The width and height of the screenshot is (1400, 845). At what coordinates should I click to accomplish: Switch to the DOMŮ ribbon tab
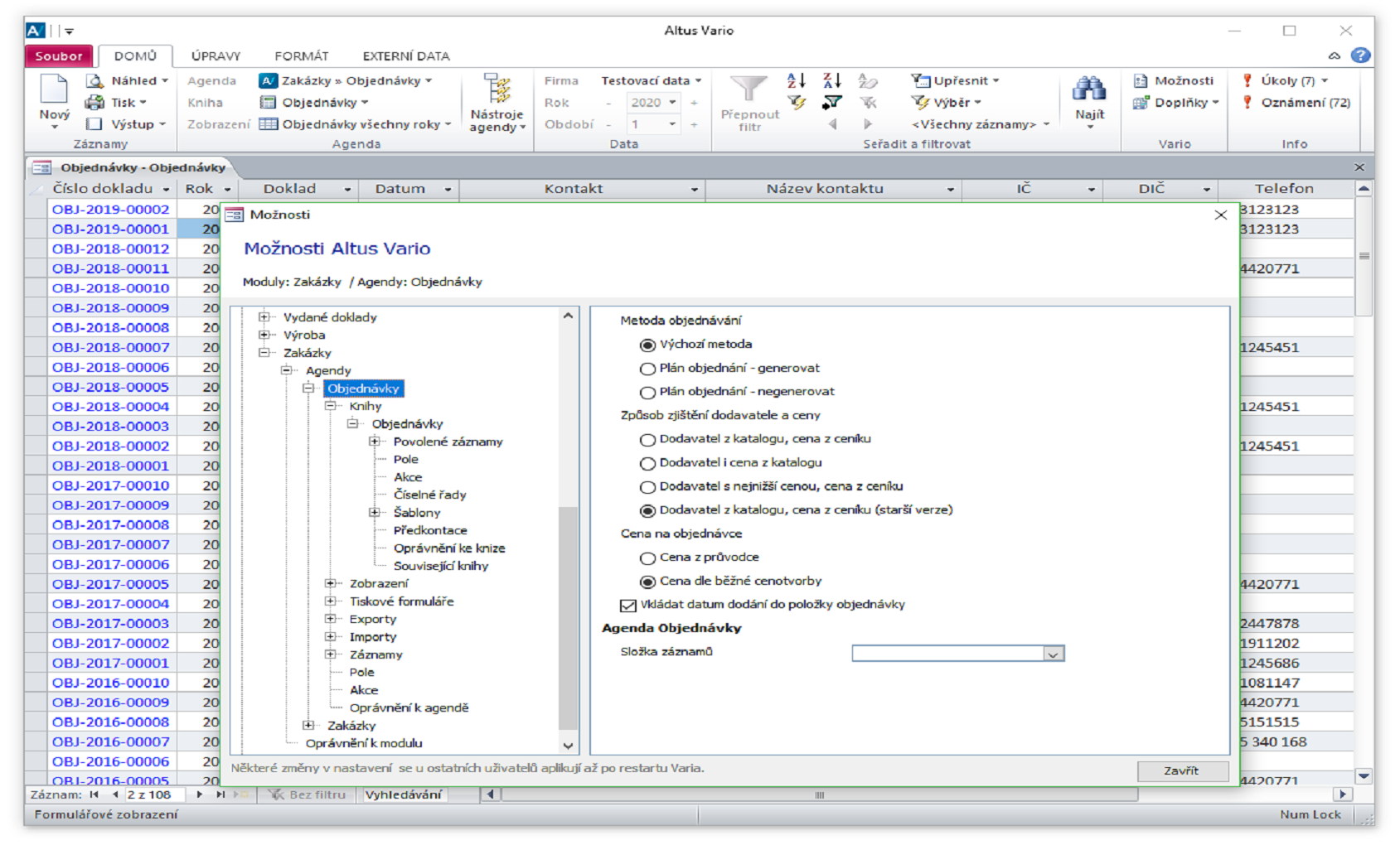coord(135,56)
